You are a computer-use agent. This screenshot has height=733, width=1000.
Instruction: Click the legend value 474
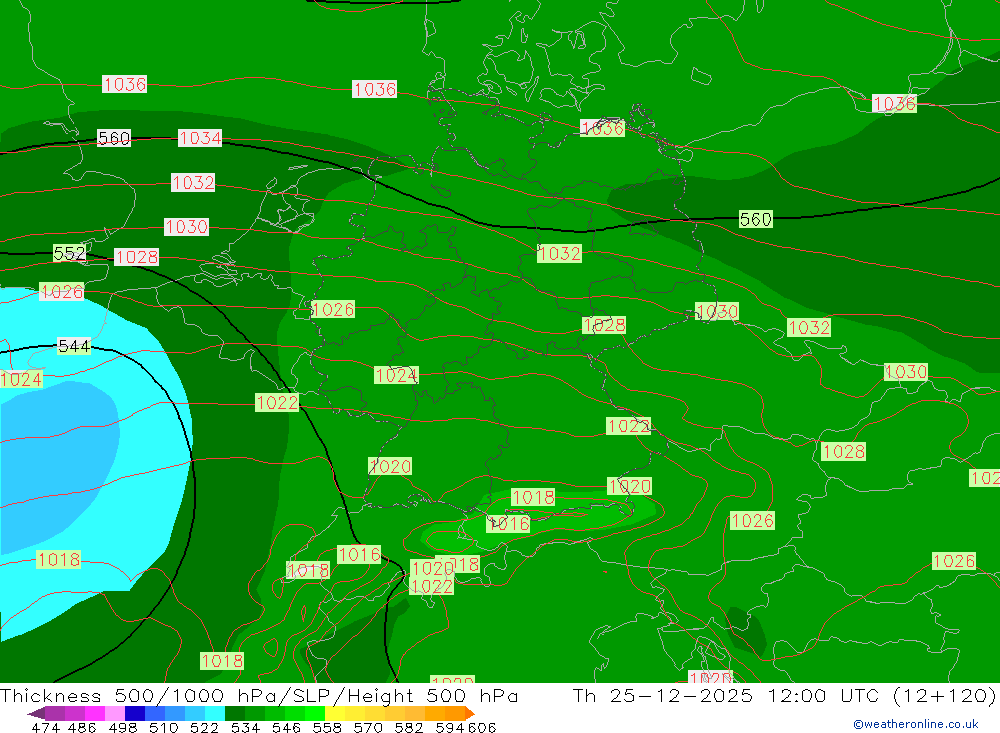pyautogui.click(x=45, y=727)
